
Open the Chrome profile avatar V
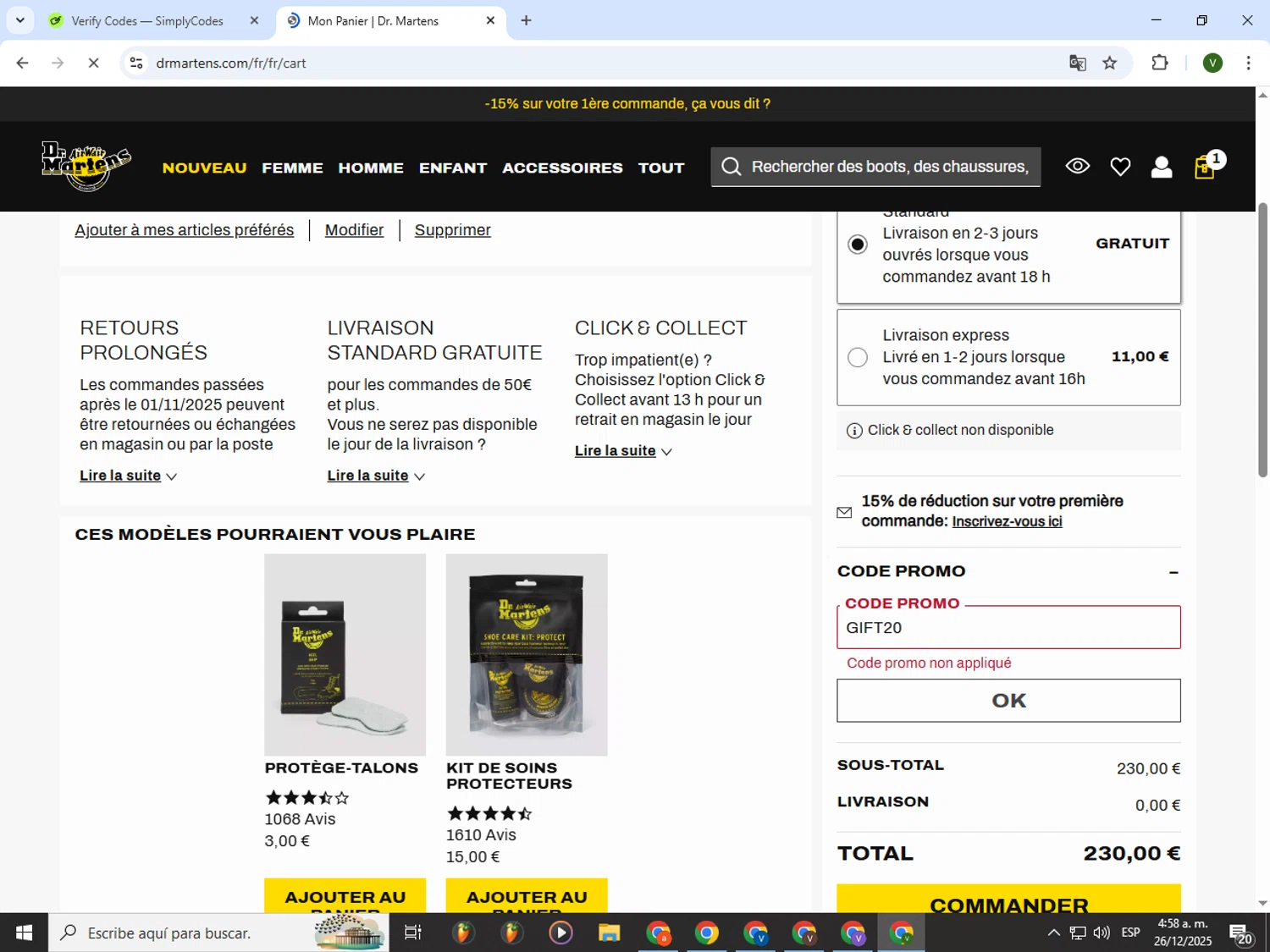click(x=1212, y=63)
